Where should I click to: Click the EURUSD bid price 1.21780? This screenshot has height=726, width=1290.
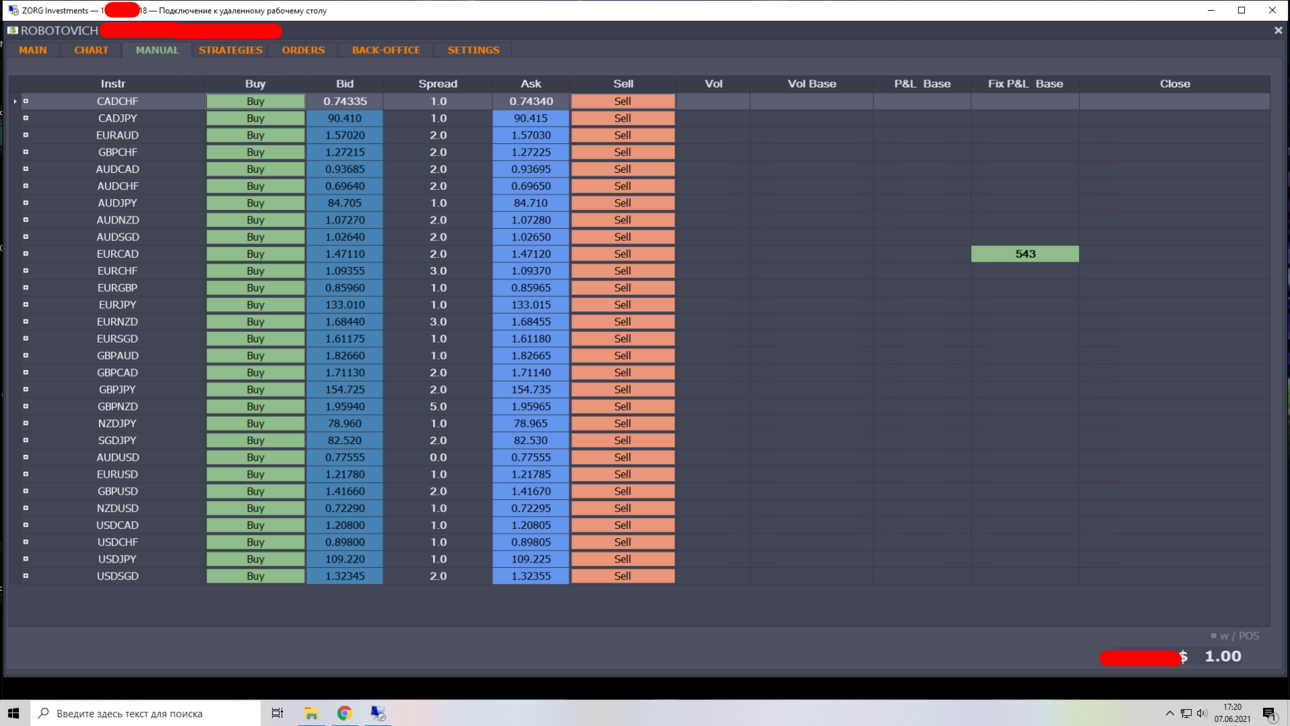345,474
